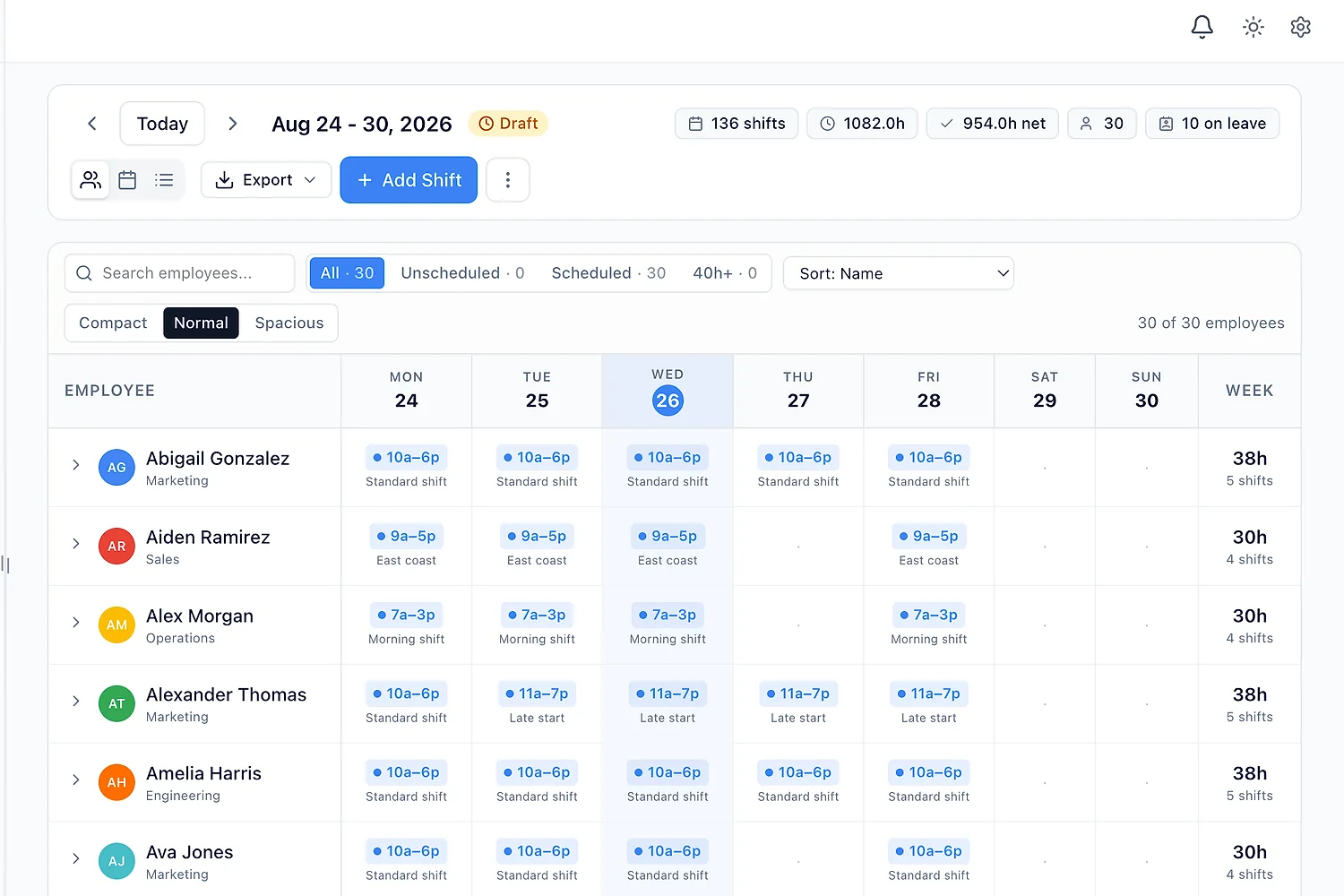
Task: Open the Sort: Name dropdown
Action: (x=899, y=273)
